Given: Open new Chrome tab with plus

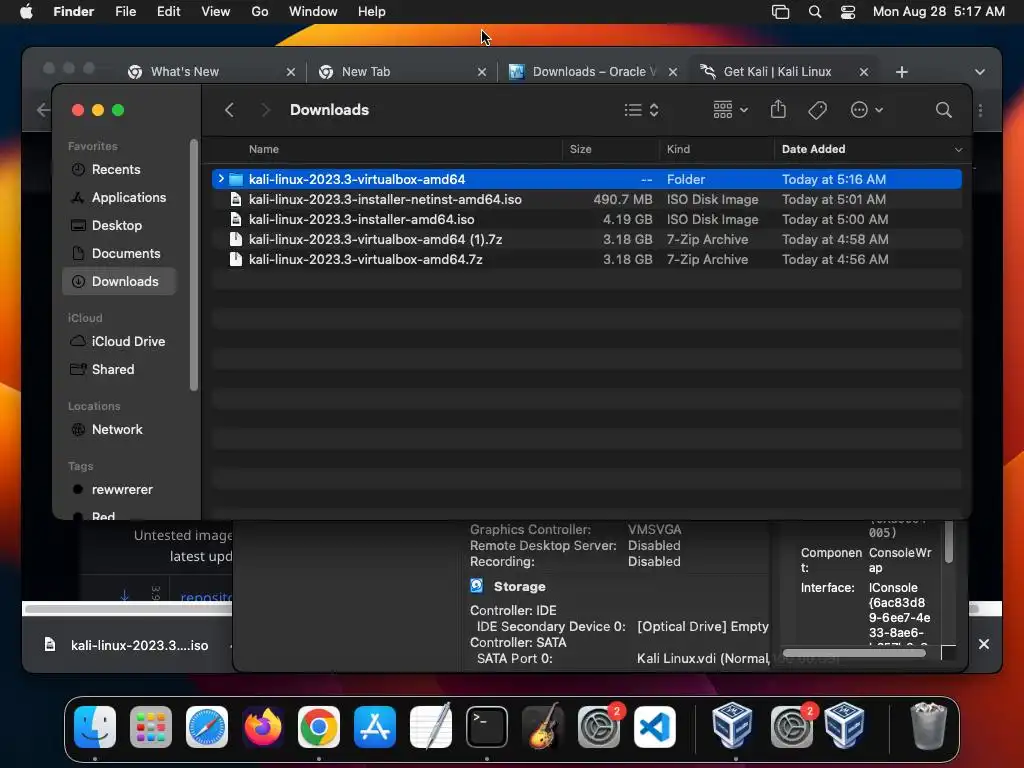Looking at the screenshot, I should [x=902, y=72].
